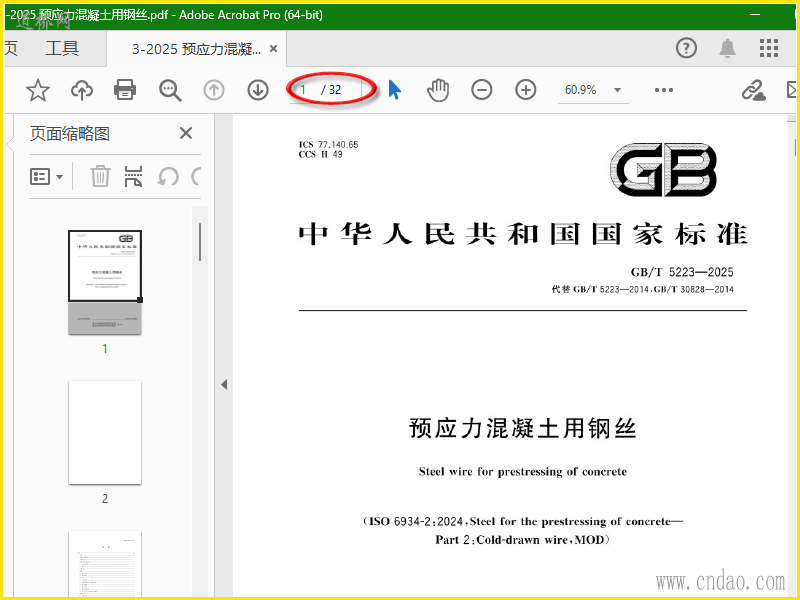Close the 3-2025 预应力混凝 document tab
Image resolution: width=800 pixels, height=600 pixels.
(x=273, y=49)
